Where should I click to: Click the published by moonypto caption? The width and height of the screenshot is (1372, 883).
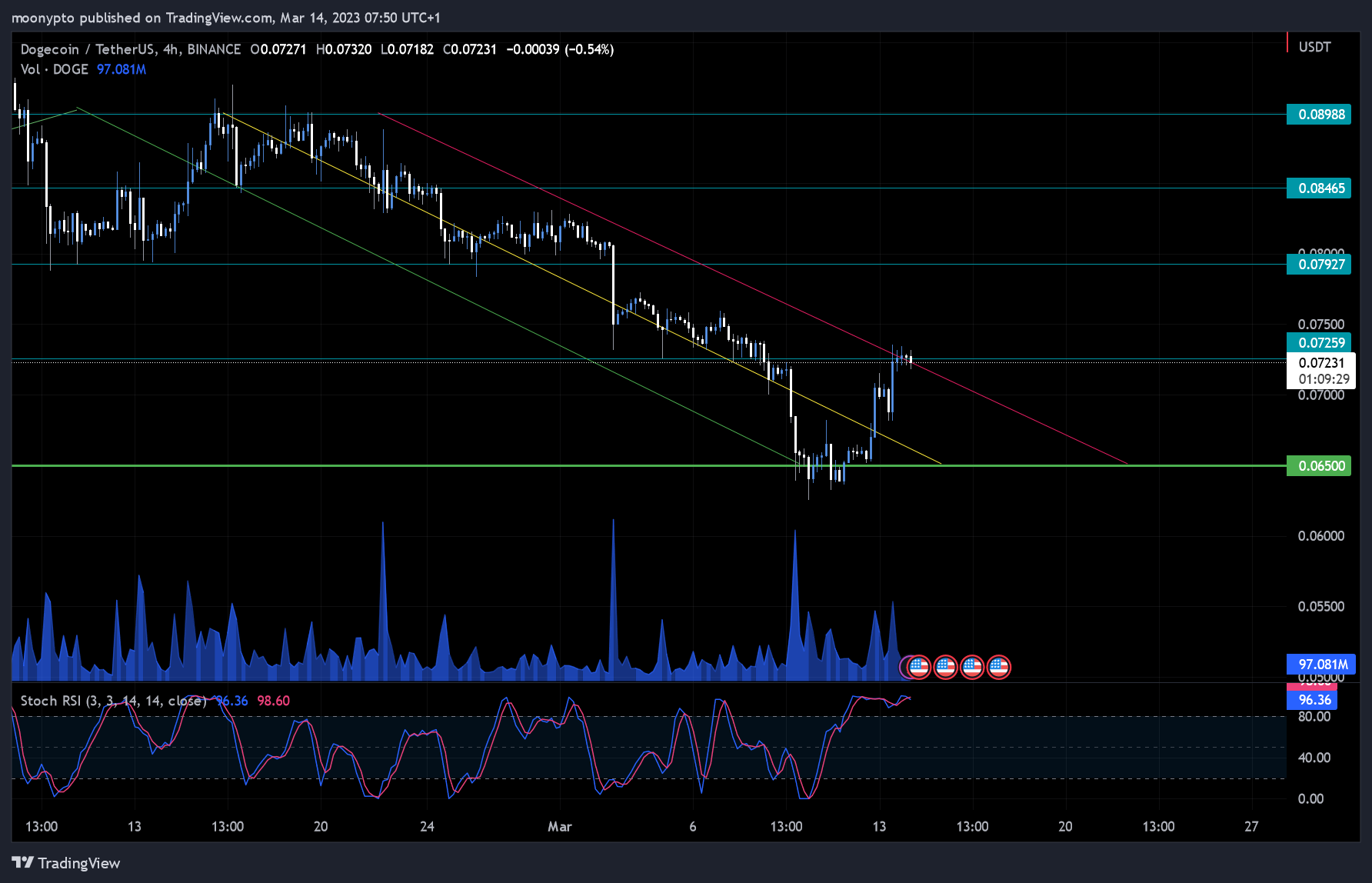point(226,18)
